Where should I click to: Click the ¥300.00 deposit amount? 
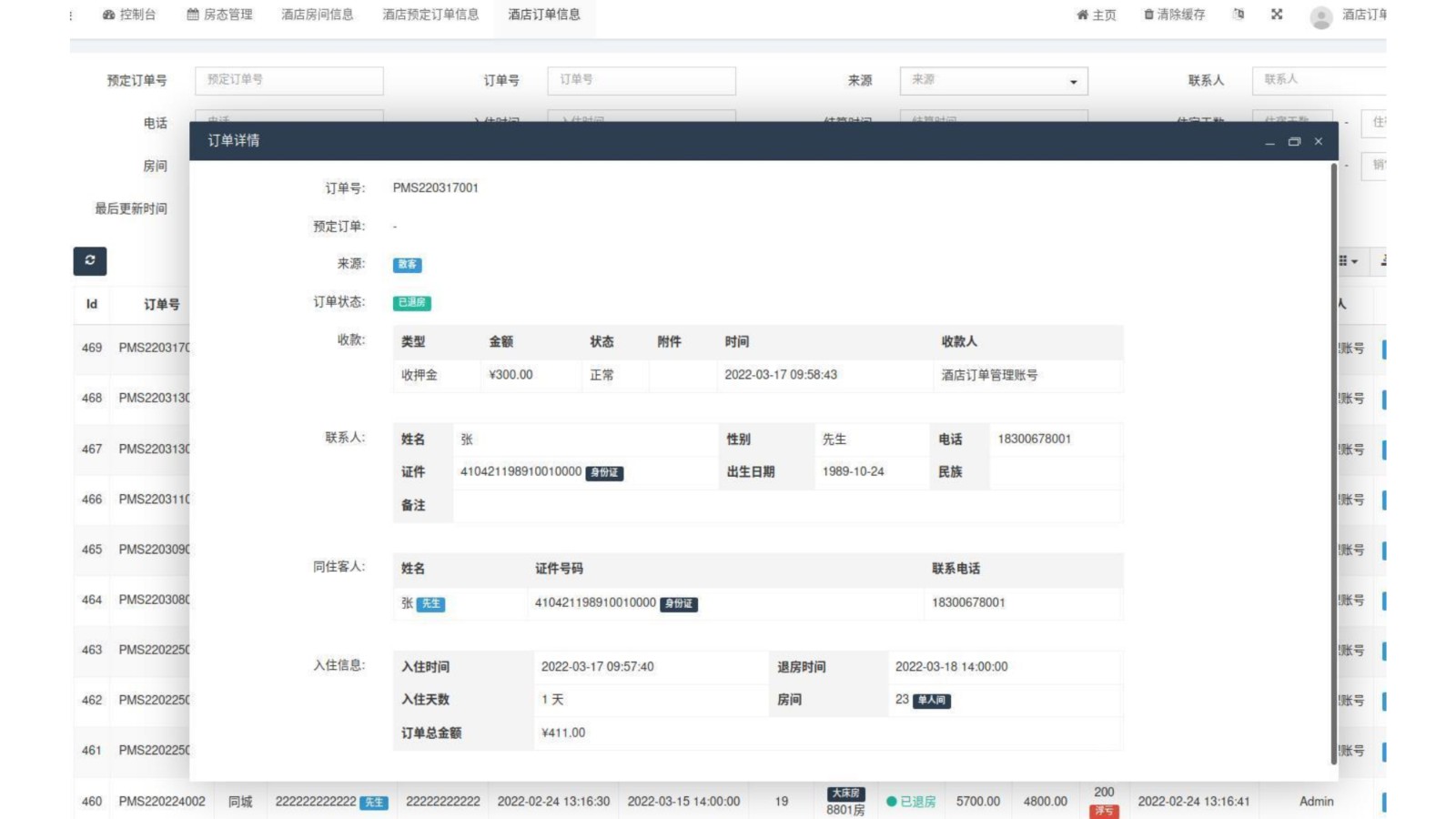point(511,375)
